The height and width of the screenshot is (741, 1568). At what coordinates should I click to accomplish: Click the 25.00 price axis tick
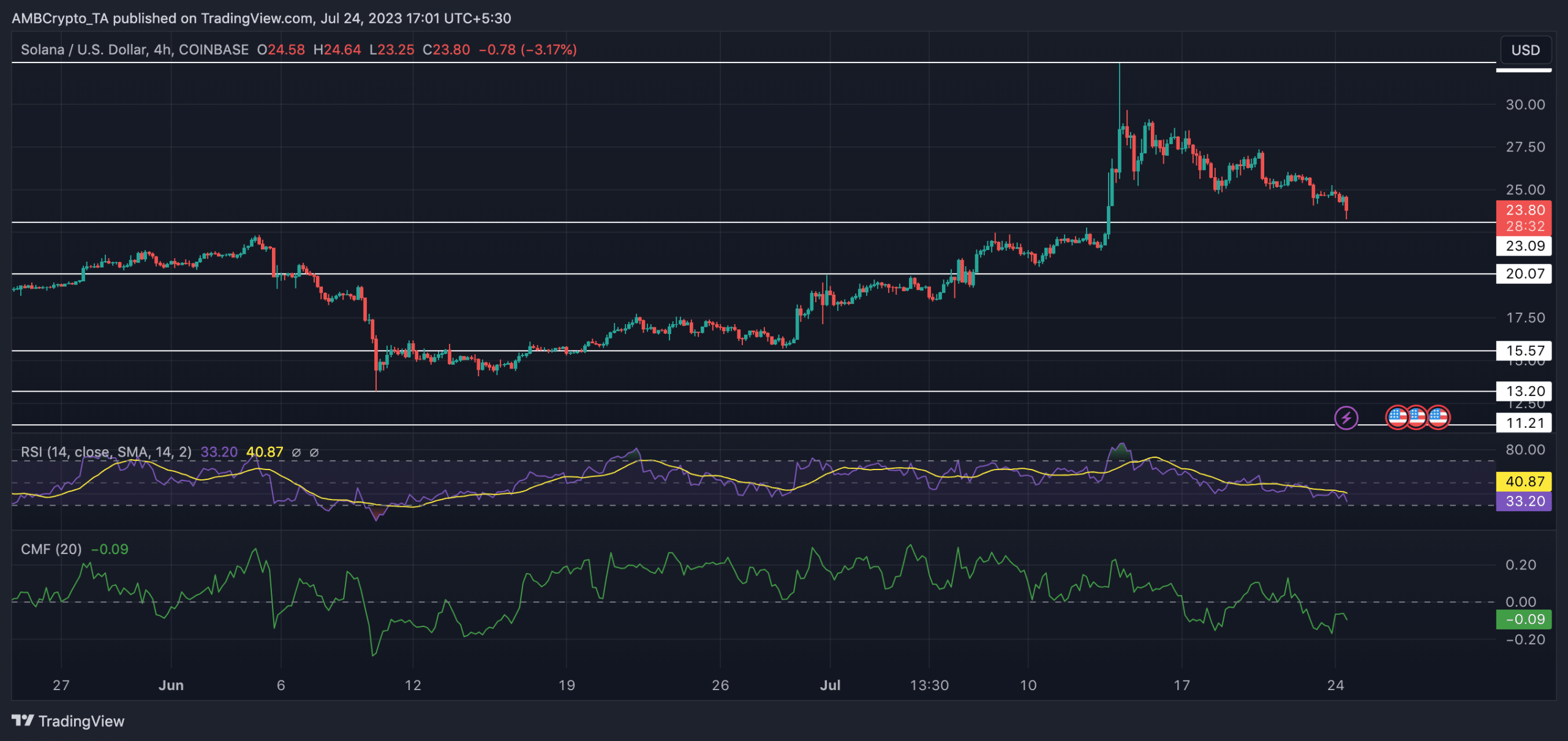coord(1525,189)
